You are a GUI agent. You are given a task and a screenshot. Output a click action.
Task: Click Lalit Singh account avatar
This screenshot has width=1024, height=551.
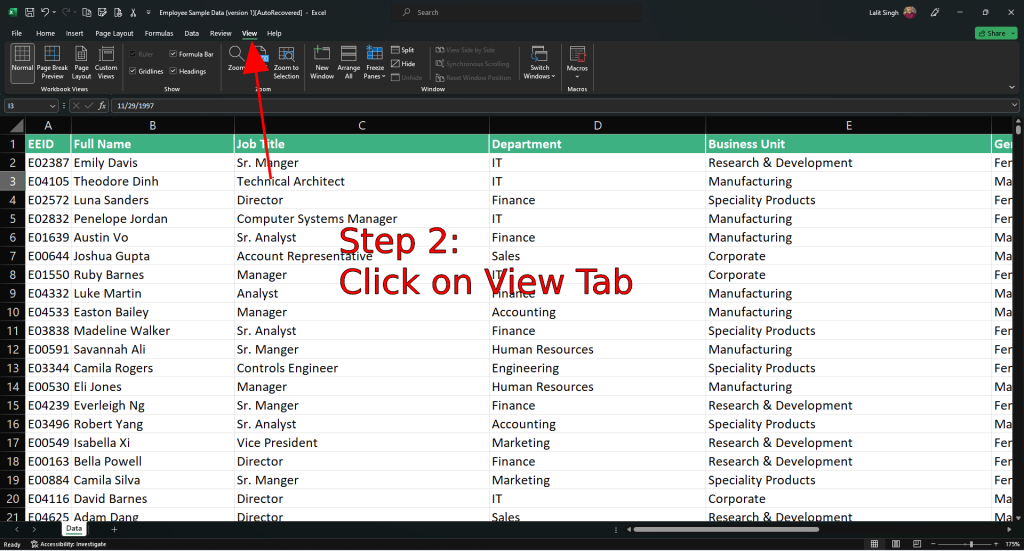(x=910, y=12)
